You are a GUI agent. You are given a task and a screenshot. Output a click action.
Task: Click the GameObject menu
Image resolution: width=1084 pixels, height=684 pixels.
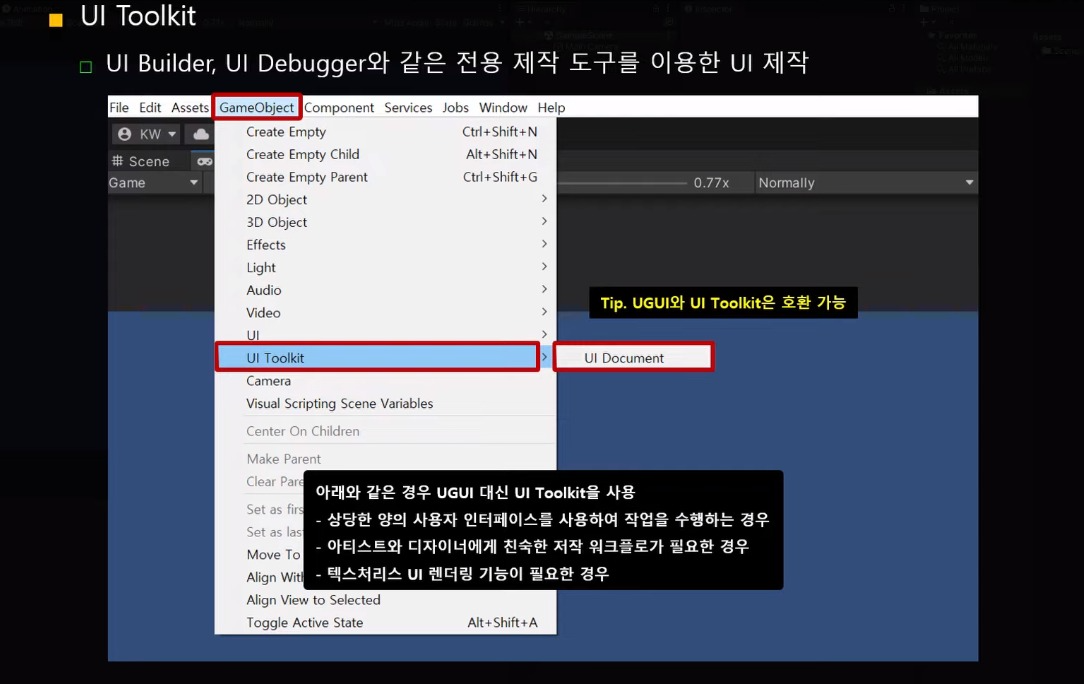point(256,108)
